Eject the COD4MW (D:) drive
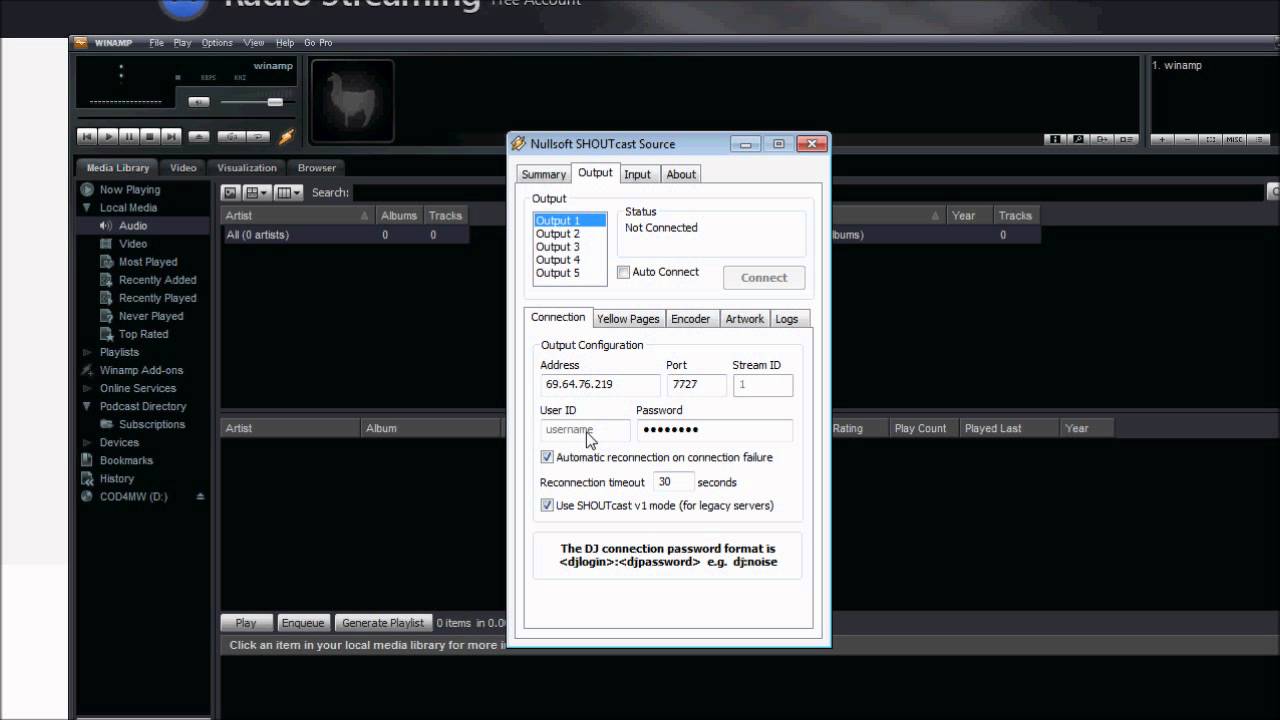 tap(200, 496)
